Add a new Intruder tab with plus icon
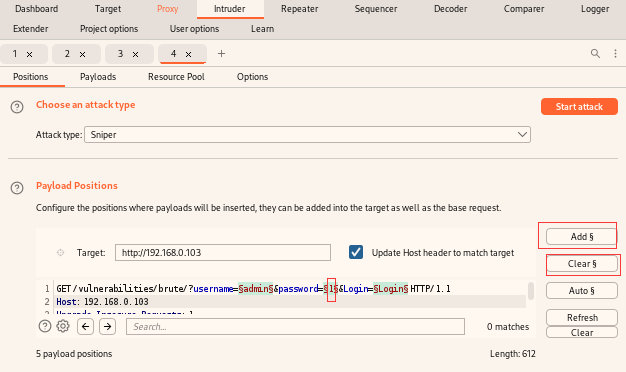This screenshot has height=372, width=626. point(221,53)
